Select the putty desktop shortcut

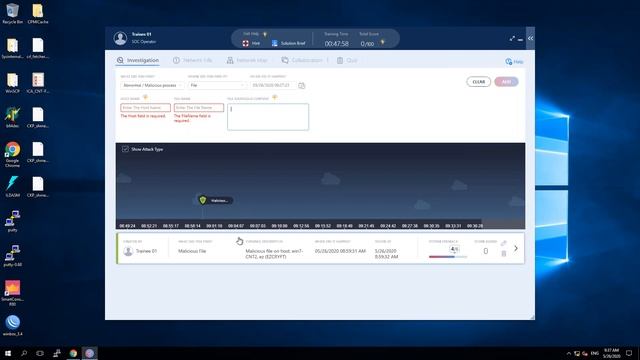tap(12, 221)
